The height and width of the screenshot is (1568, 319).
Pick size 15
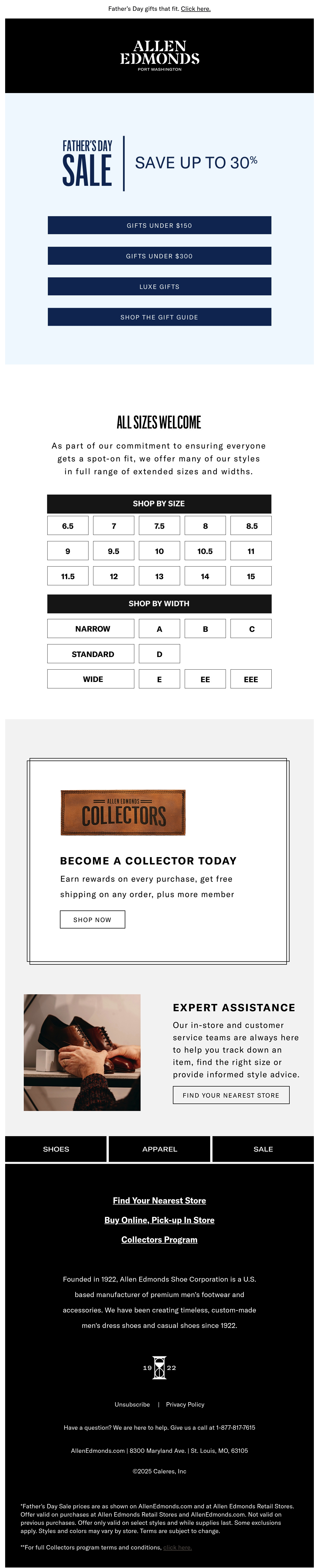coord(251,576)
